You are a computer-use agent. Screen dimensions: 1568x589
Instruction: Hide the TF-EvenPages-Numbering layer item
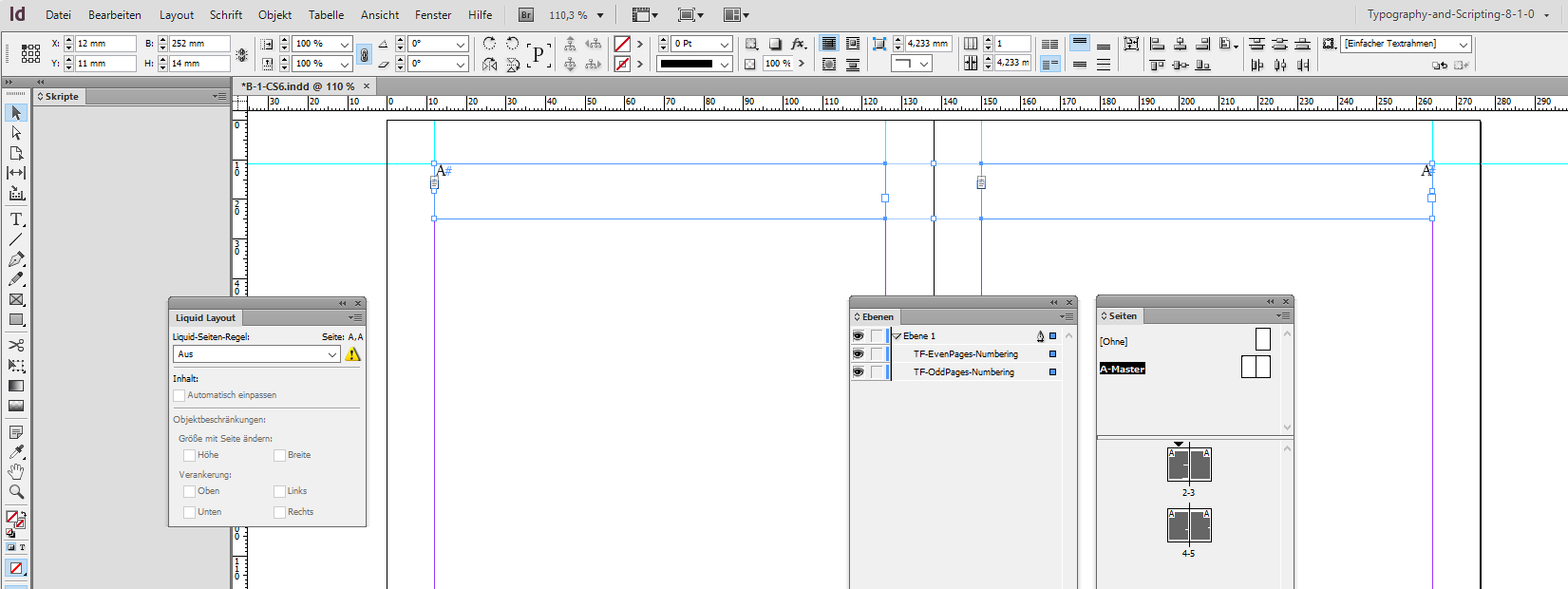point(859,354)
